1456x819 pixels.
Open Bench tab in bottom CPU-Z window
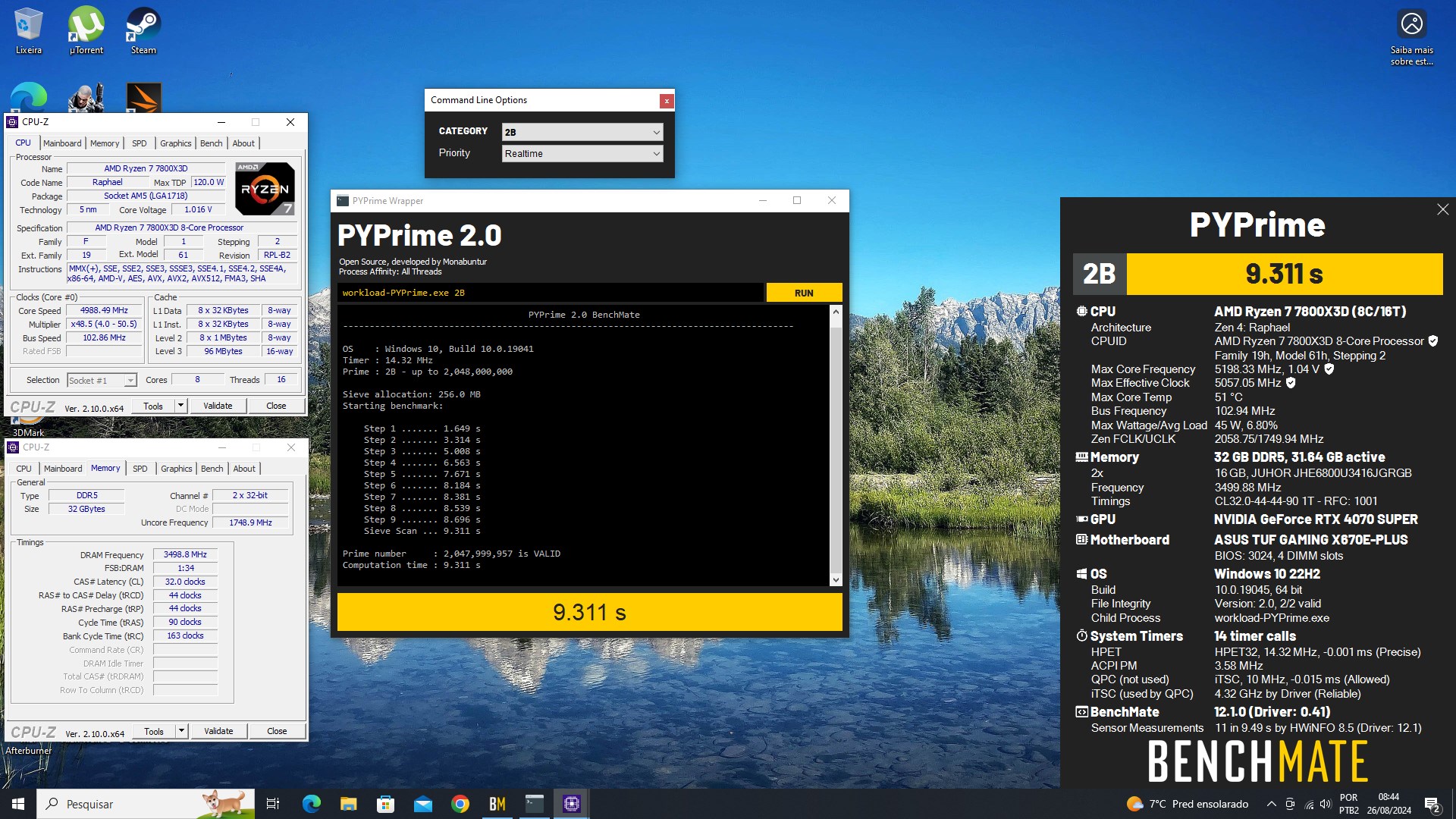click(212, 469)
